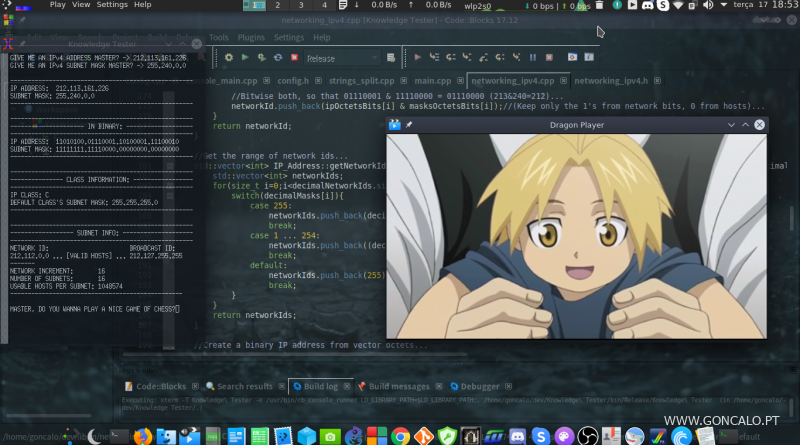Screen dimensions: 800x445
Task: Switch to virtual desktop 3
Action: coord(276,5)
